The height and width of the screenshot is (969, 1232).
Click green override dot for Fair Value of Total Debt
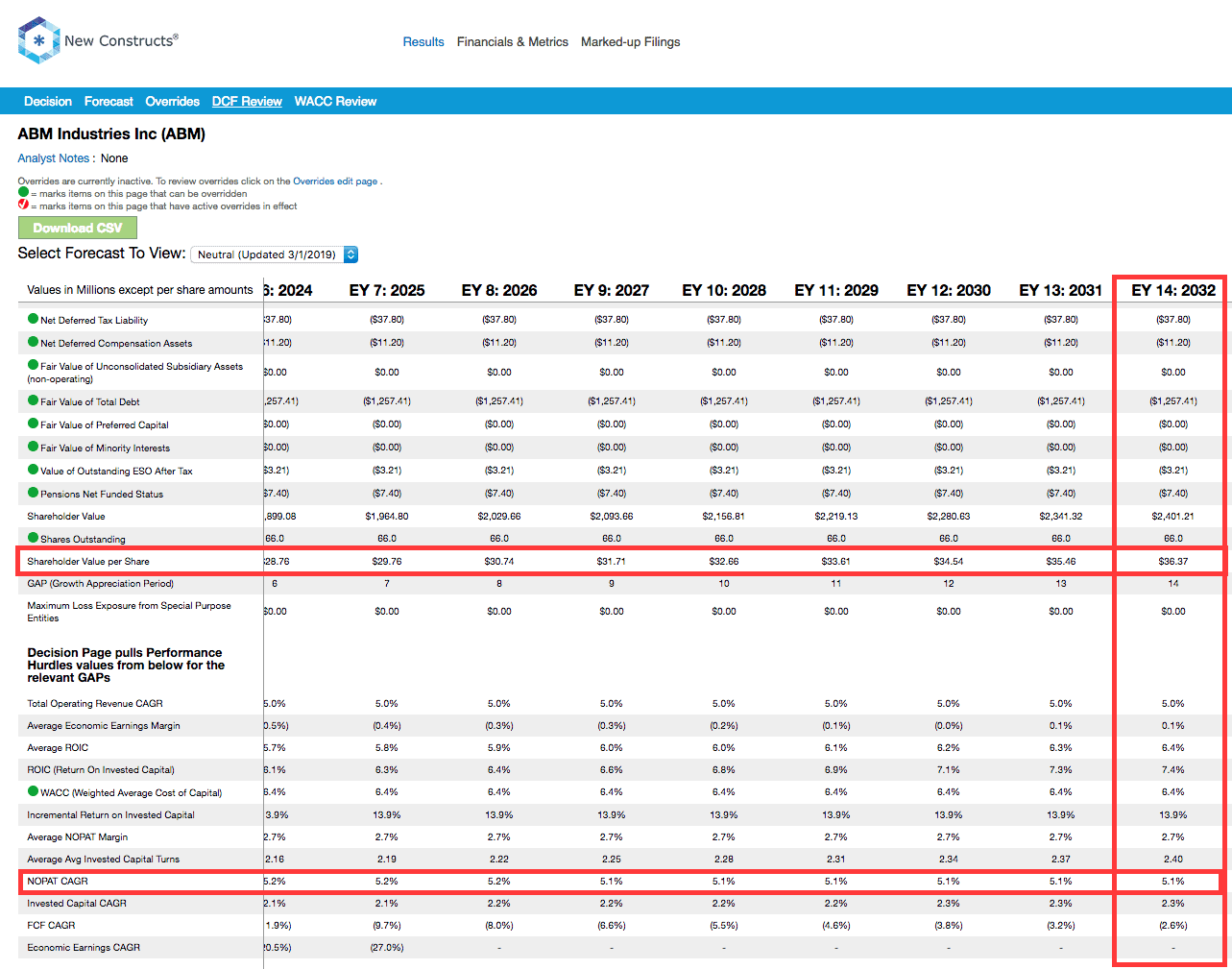[33, 400]
